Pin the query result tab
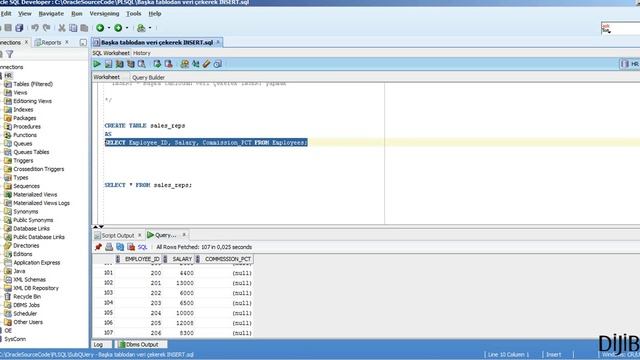 (98, 247)
